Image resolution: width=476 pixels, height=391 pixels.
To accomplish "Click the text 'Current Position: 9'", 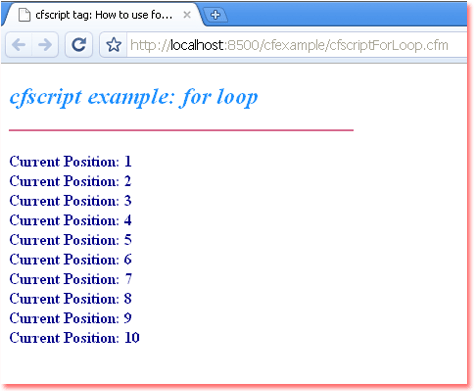I will coord(70,318).
